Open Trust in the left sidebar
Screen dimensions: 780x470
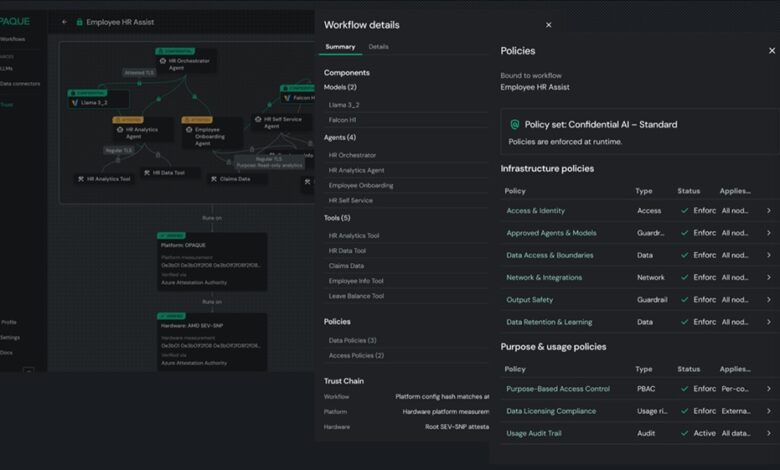(x=6, y=105)
